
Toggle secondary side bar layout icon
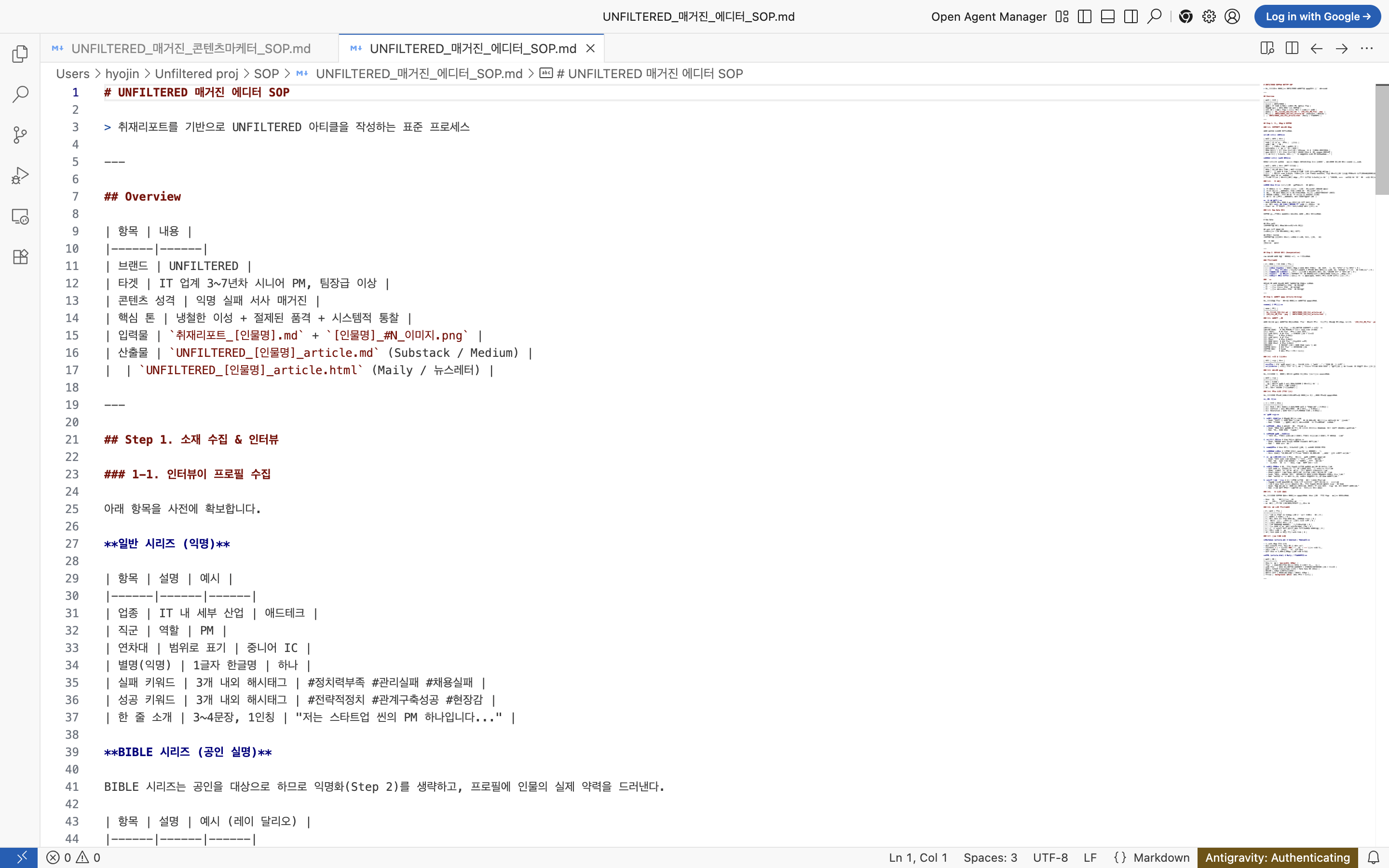1130,17
